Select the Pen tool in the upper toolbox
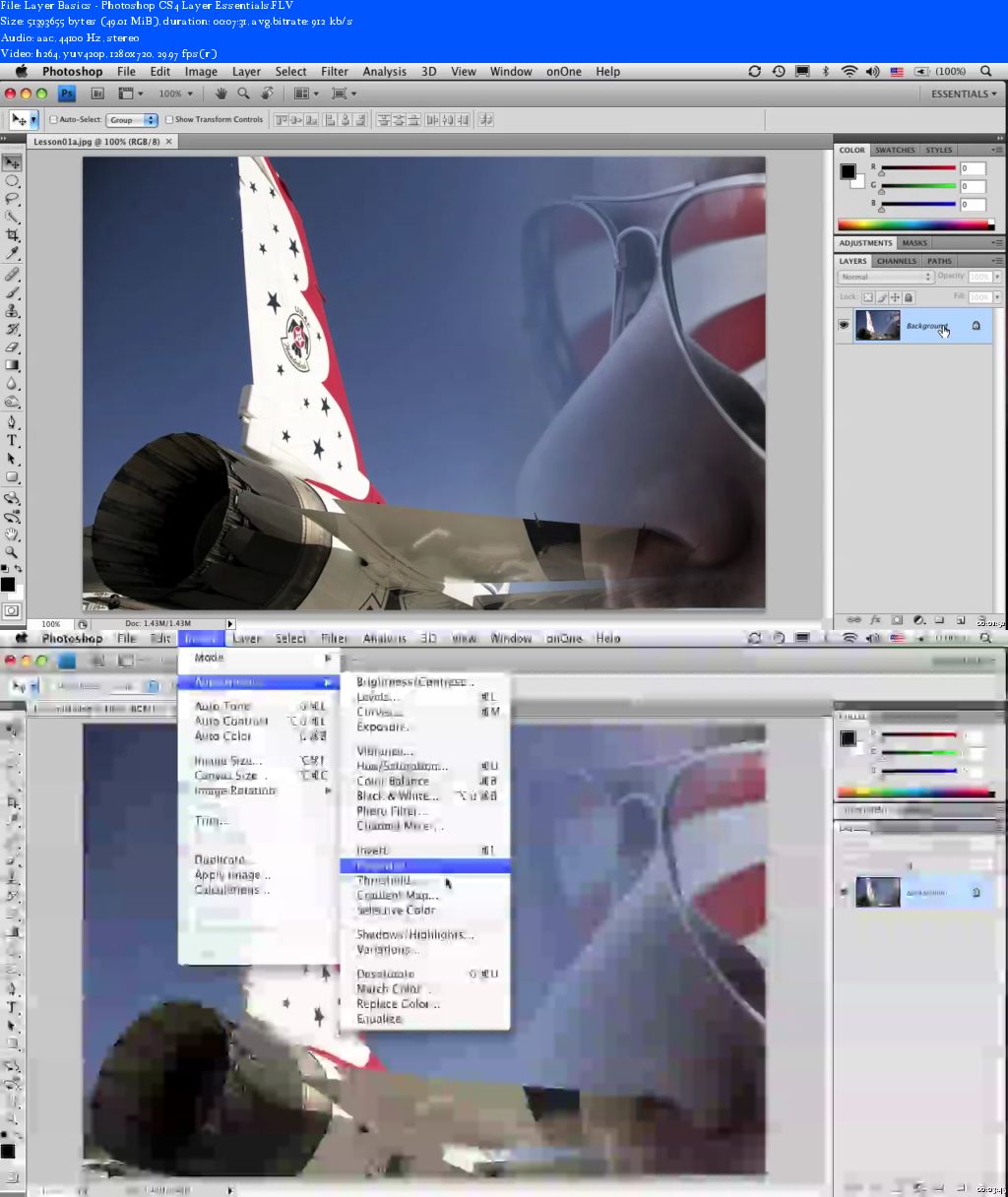 (12, 421)
